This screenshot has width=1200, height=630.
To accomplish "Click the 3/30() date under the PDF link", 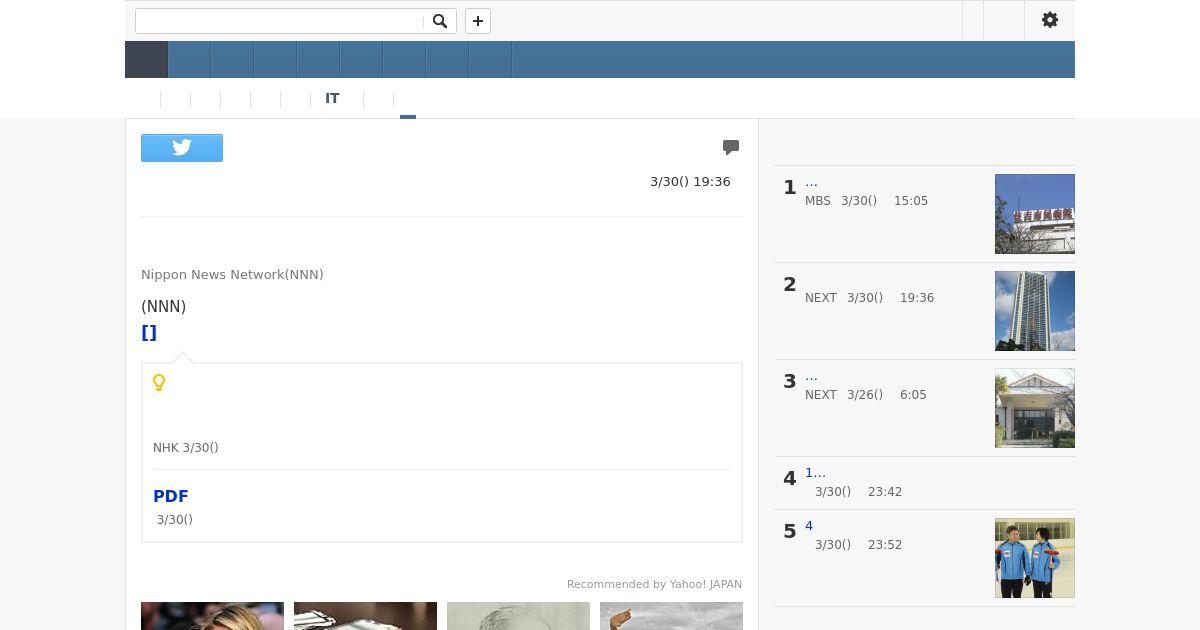I will [175, 520].
